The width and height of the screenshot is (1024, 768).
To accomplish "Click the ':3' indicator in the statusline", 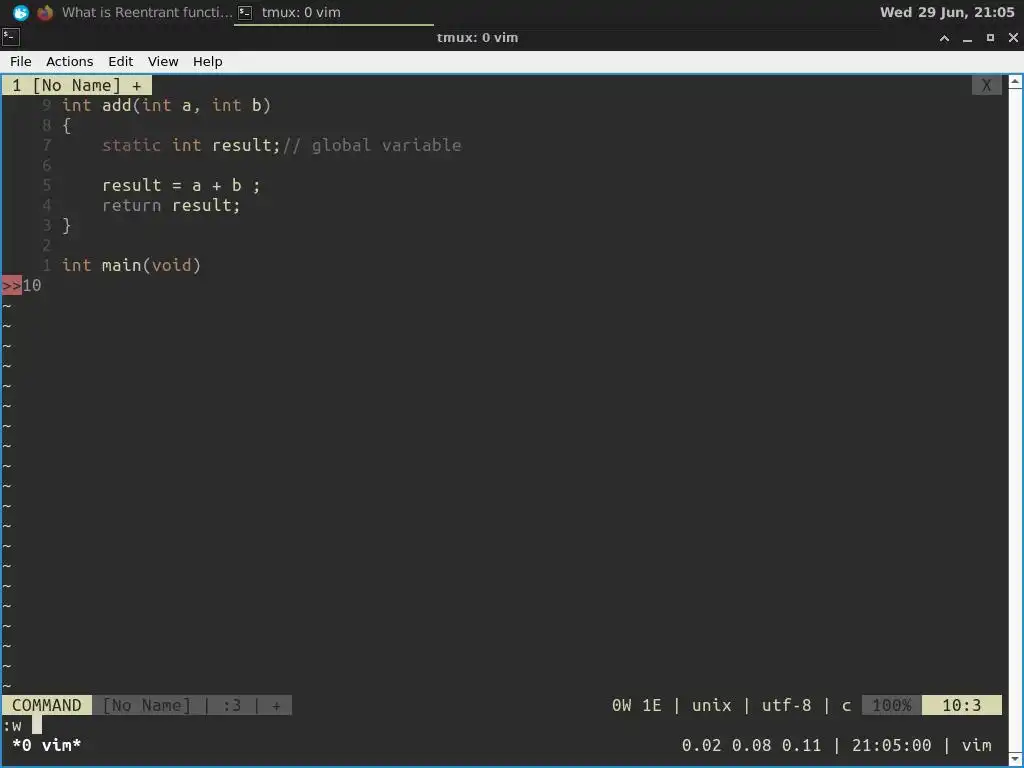I will (x=231, y=705).
